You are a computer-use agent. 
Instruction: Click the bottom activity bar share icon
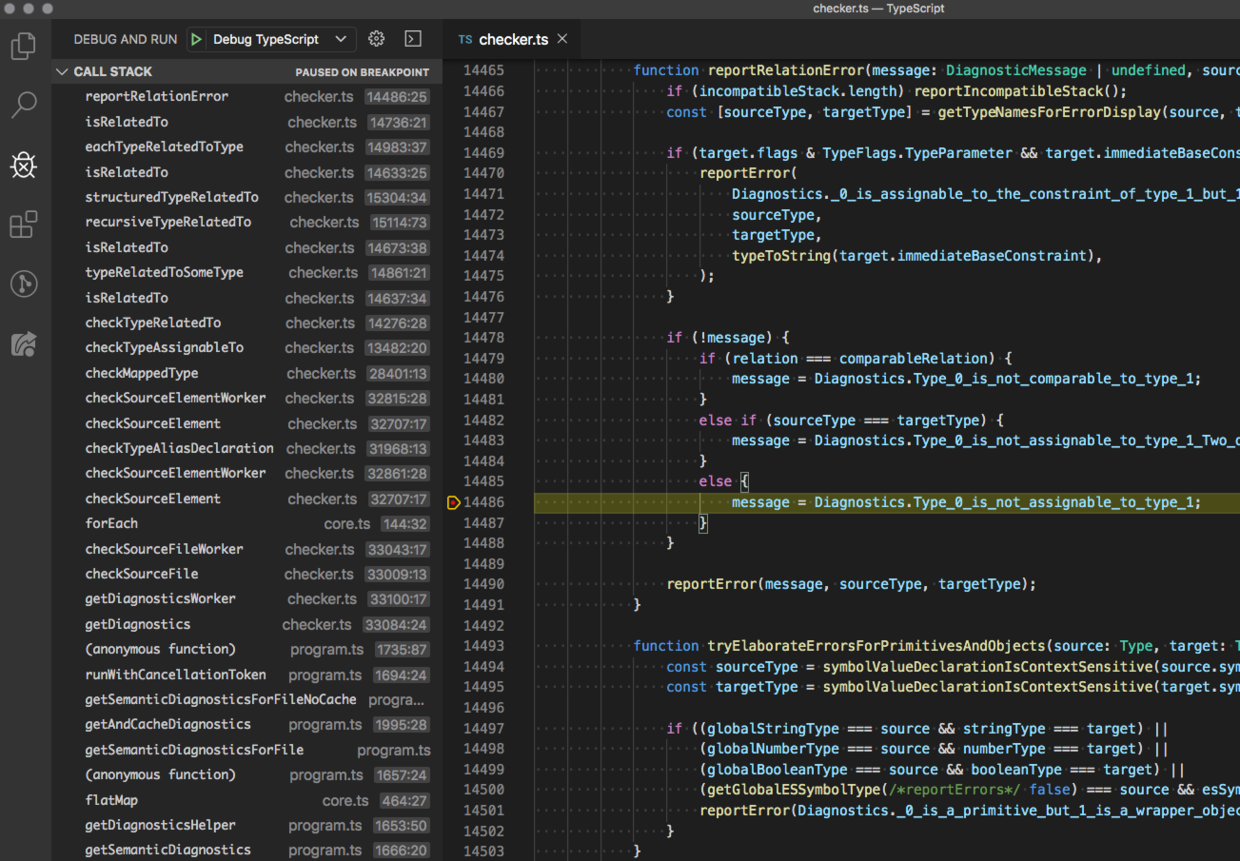(x=24, y=344)
